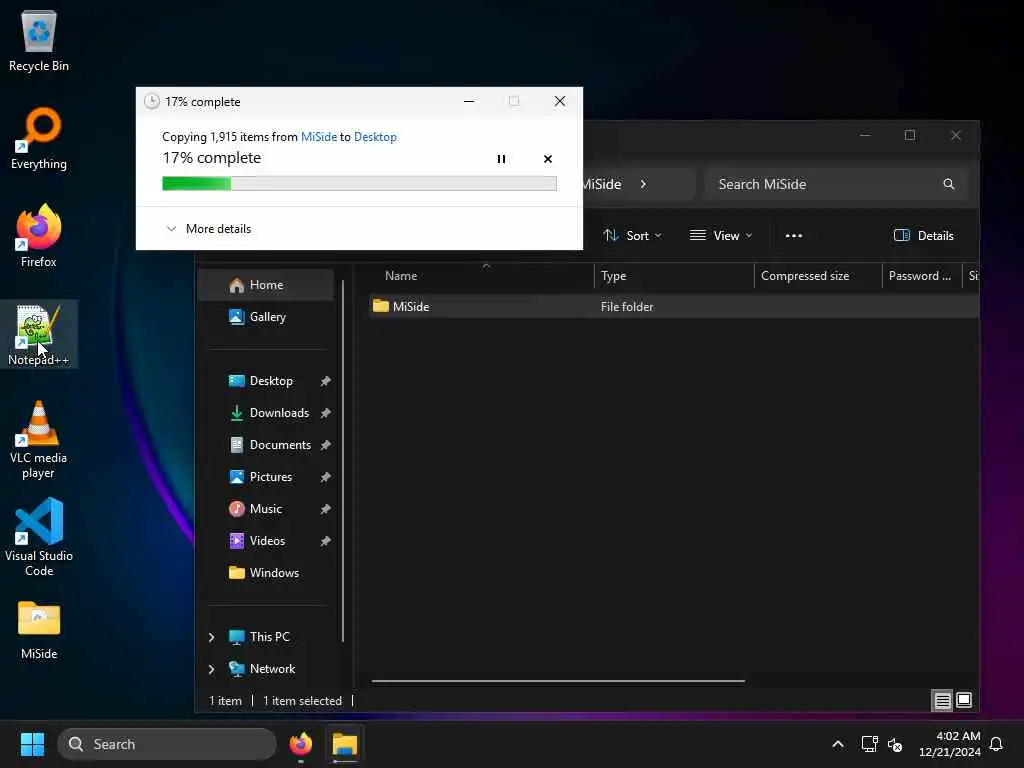This screenshot has height=768, width=1024.
Task: Click the search magnifier icon in Explorer
Action: [948, 184]
